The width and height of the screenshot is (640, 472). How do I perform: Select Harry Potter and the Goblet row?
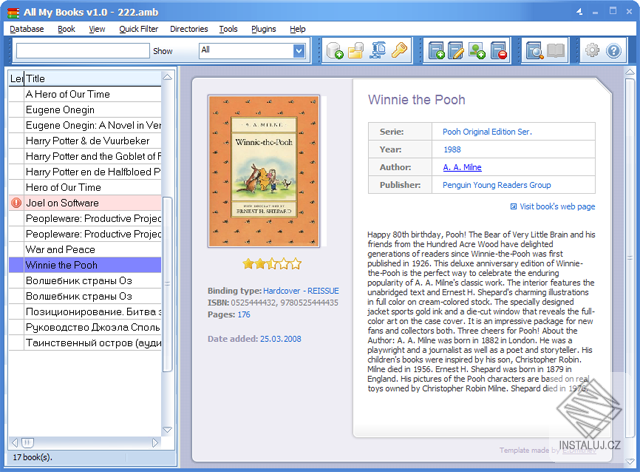pos(85,156)
